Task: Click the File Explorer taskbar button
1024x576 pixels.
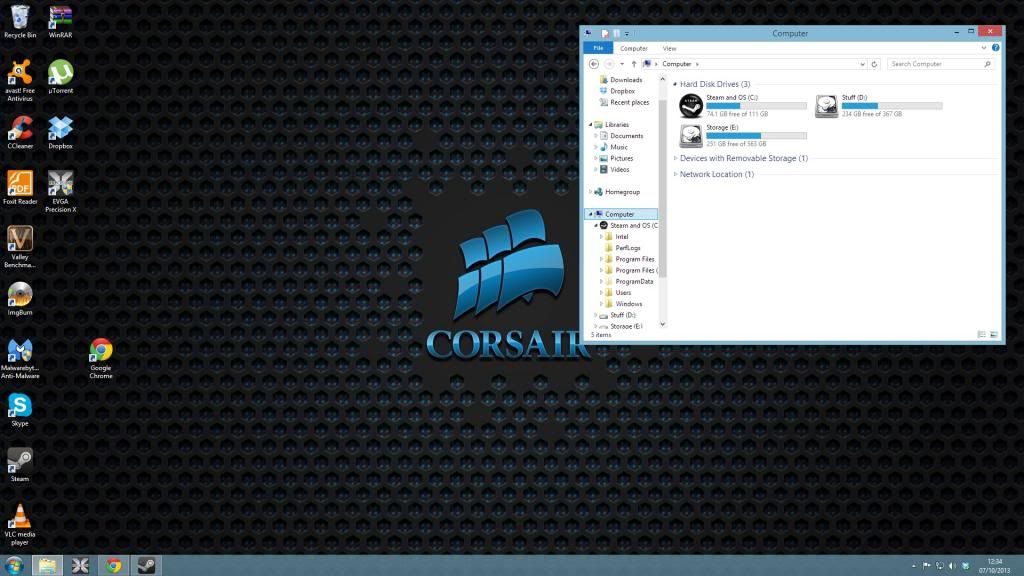Action: (47, 566)
